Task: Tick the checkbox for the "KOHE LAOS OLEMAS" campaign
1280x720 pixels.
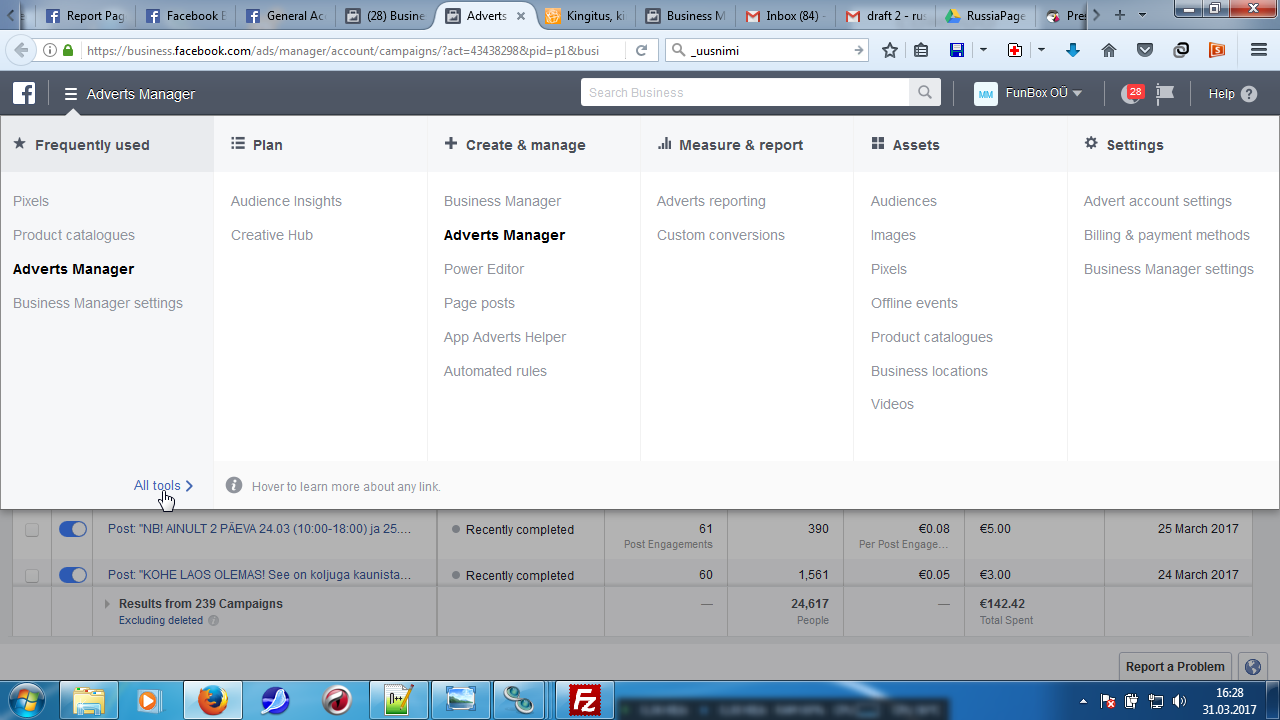Action: click(32, 576)
